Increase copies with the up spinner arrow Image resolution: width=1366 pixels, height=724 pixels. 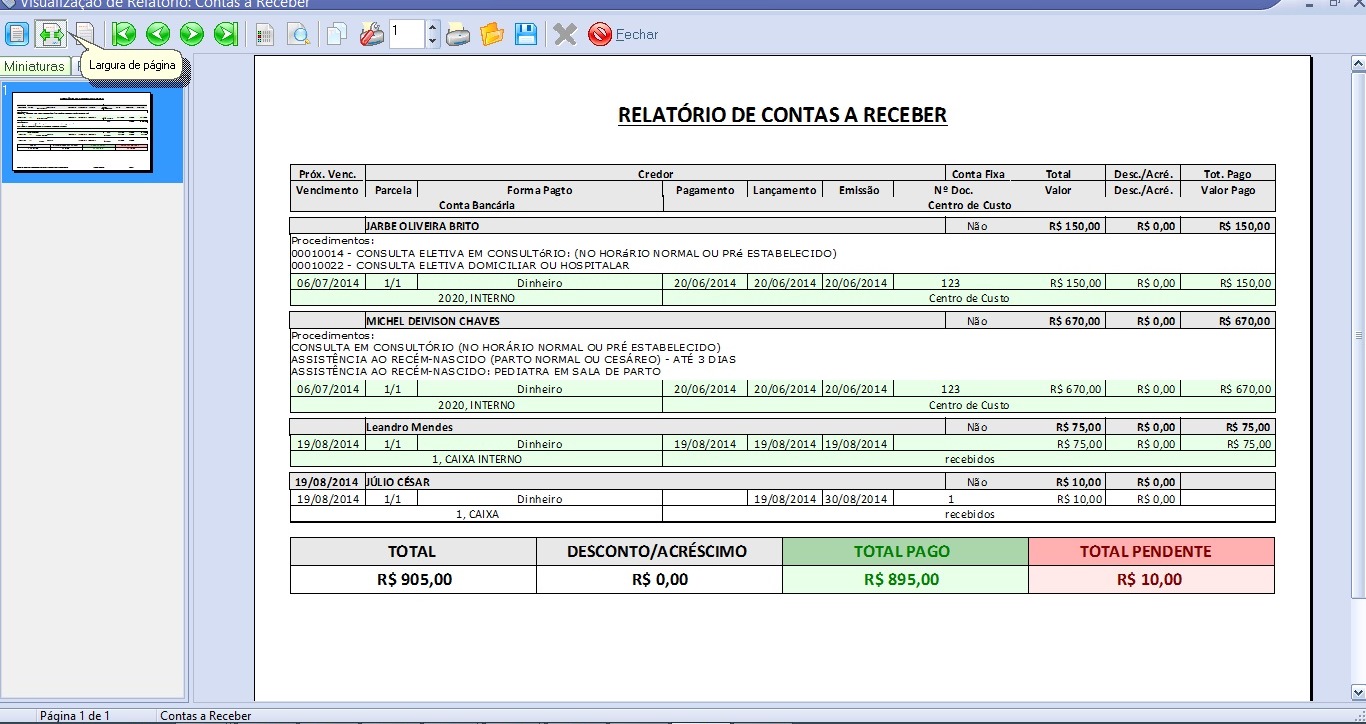432,27
